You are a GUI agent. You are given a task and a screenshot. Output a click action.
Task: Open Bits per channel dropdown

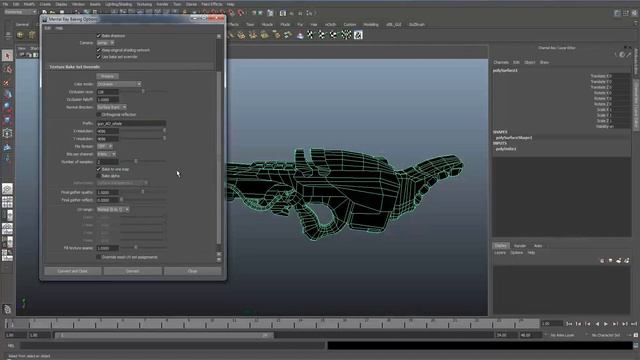pos(106,154)
